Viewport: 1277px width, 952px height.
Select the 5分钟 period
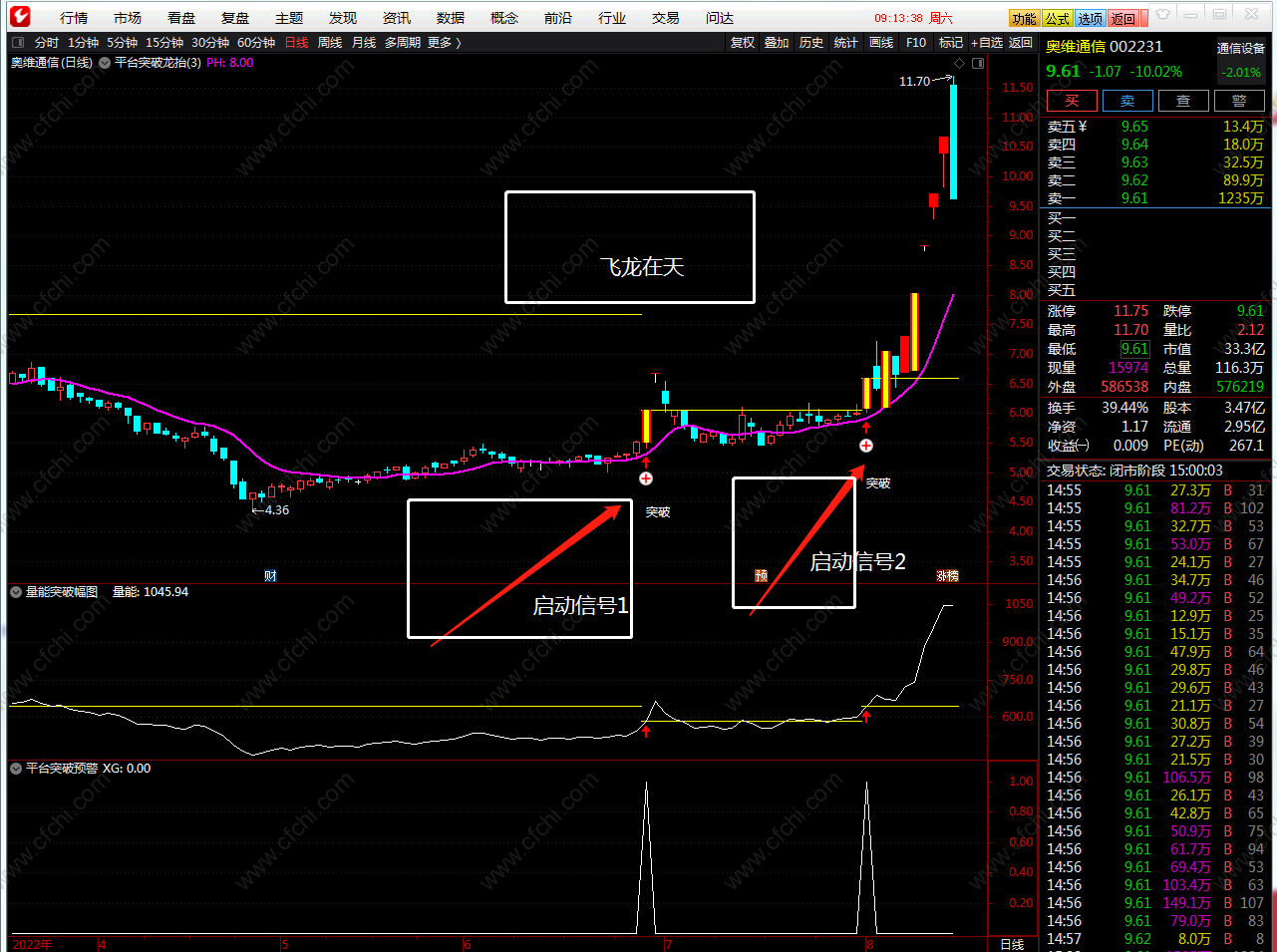[x=122, y=43]
